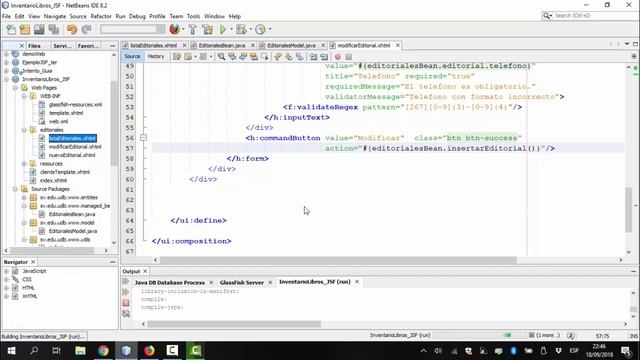Click the green Run Project icon
The image size is (640, 360).
point(223,29)
